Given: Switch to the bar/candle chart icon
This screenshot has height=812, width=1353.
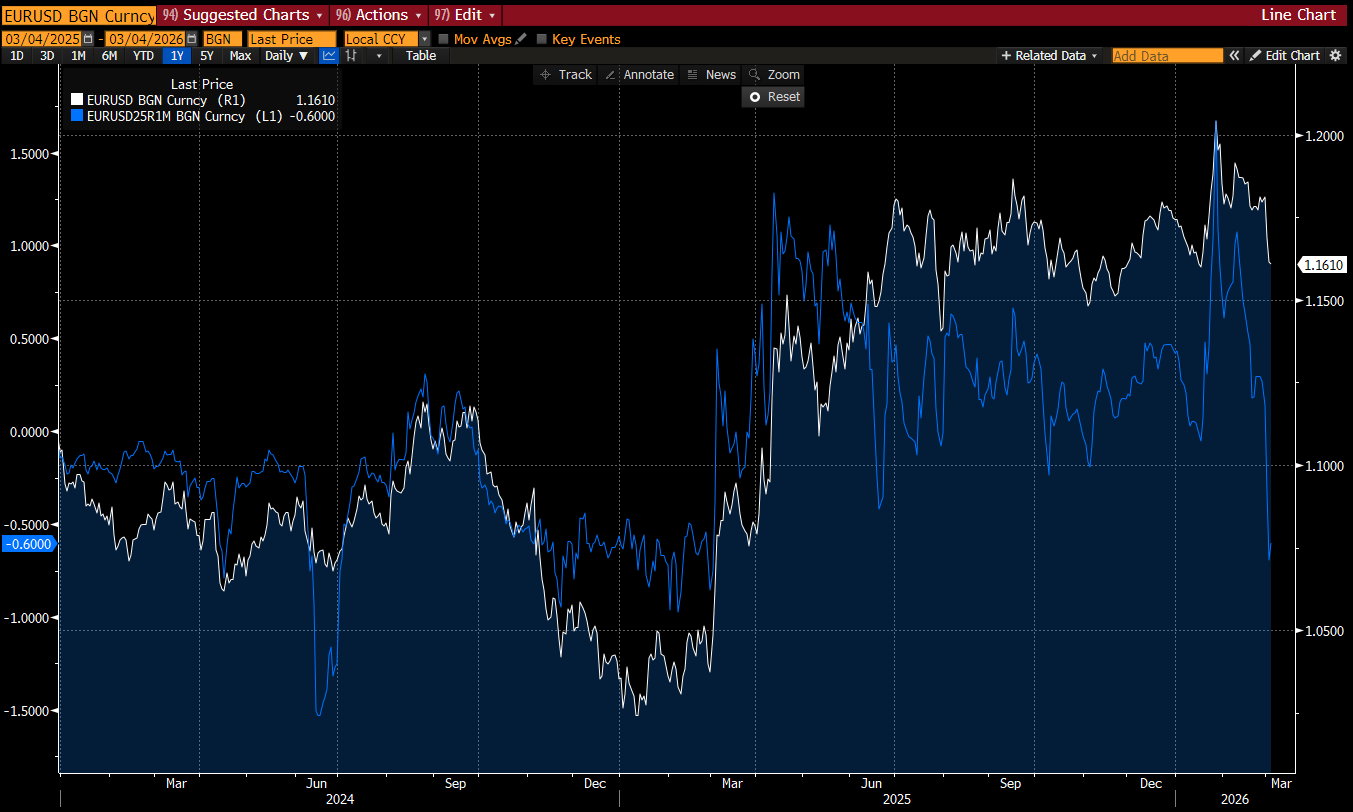Looking at the screenshot, I should tap(351, 56).
